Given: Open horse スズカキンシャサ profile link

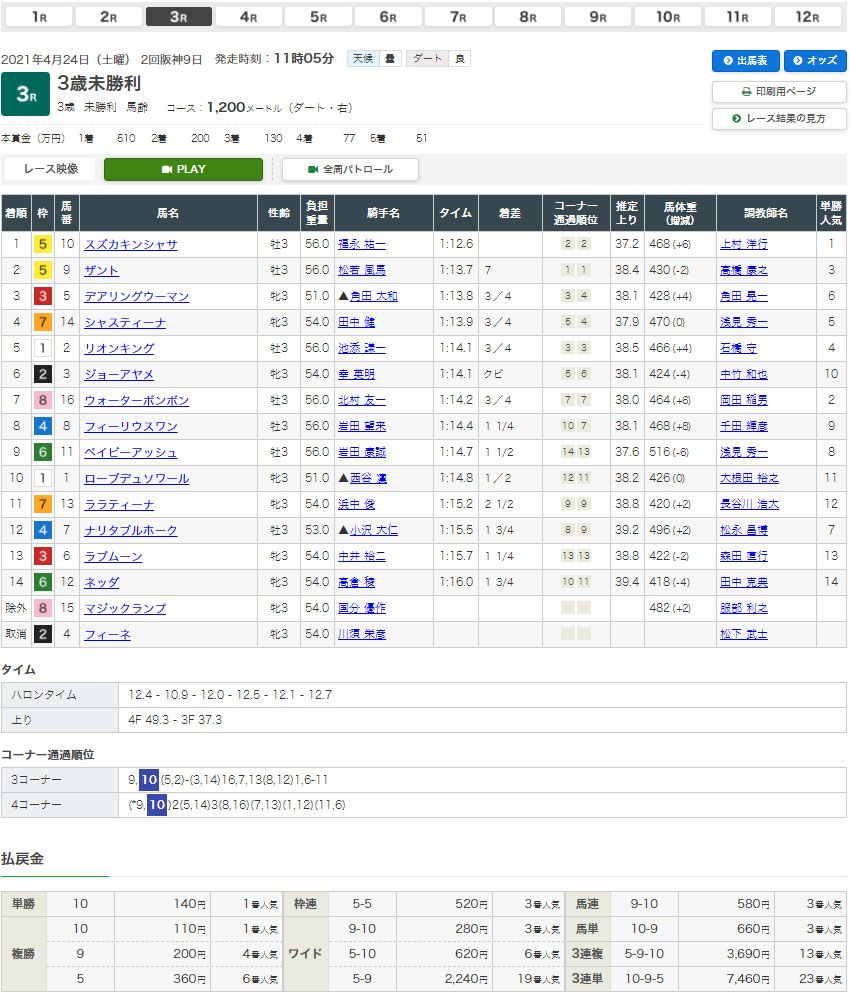Looking at the screenshot, I should 131,244.
